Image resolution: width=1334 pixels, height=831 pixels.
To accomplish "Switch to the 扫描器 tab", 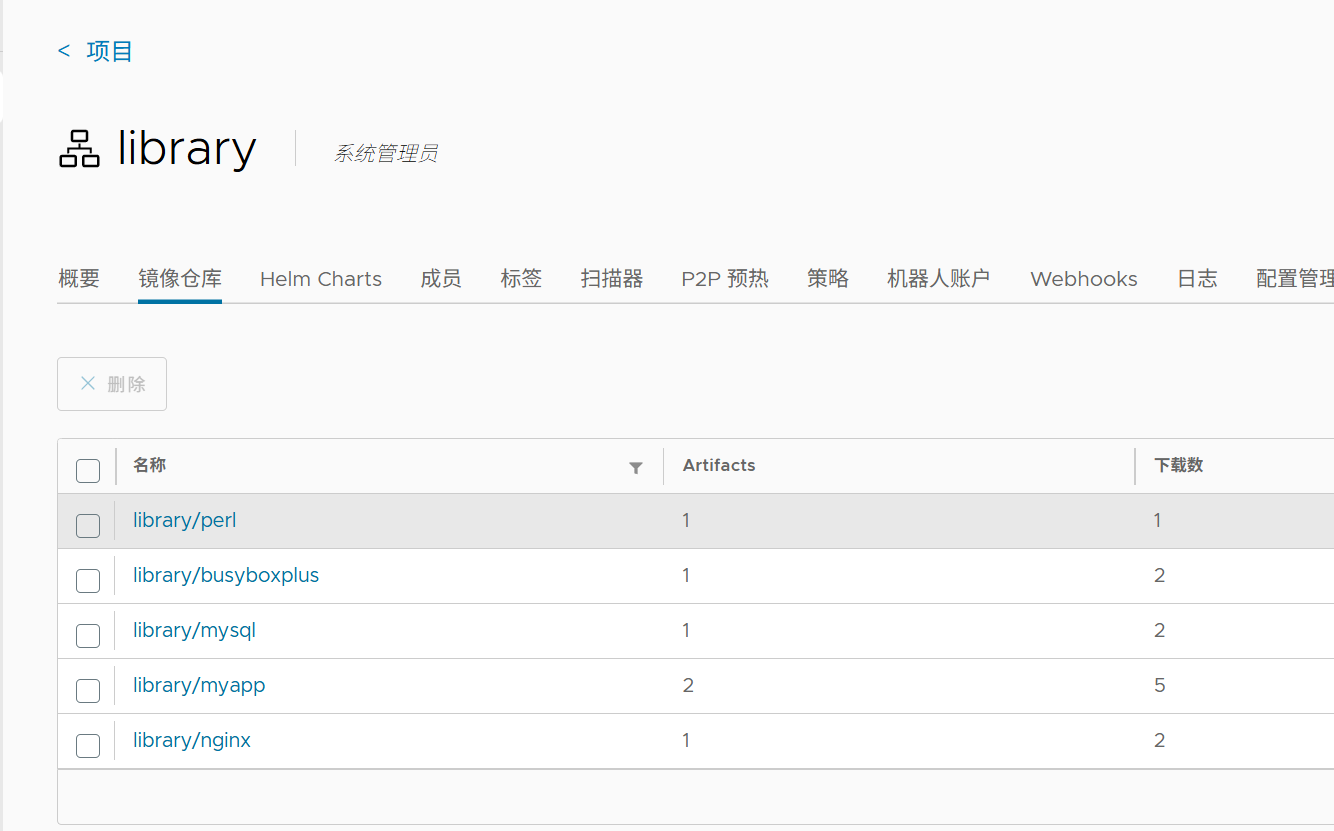I will [x=612, y=279].
